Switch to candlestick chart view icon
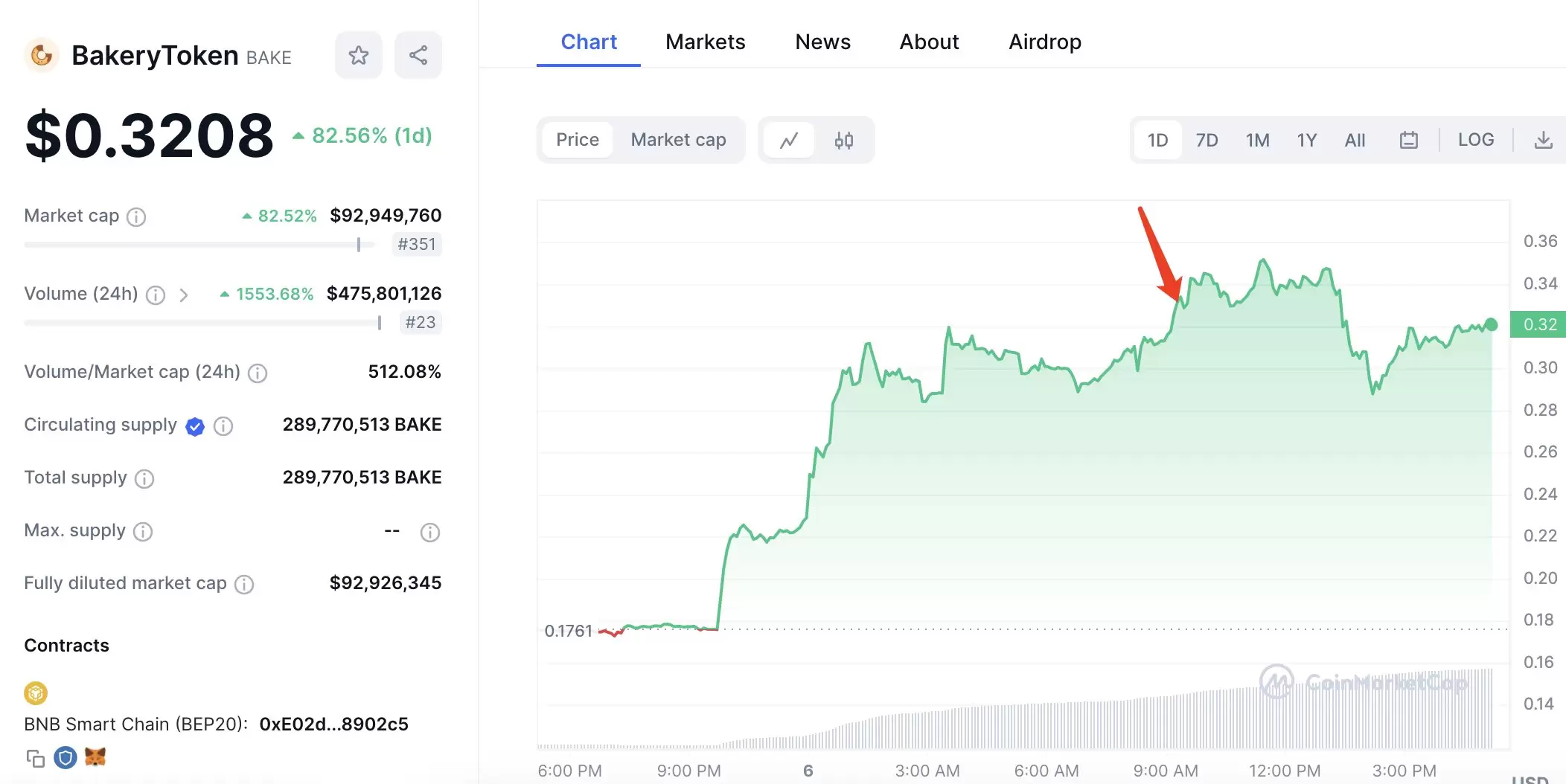1566x784 pixels. [x=843, y=140]
